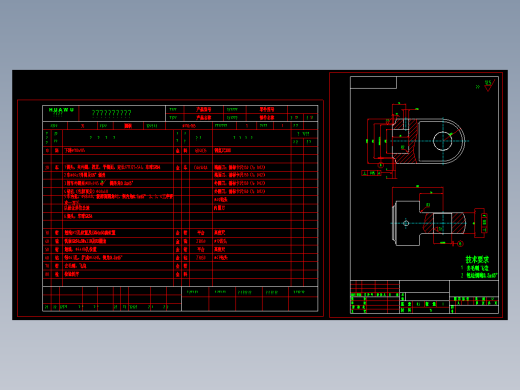Image resolution: width=520 pixels, height=390 pixels.
Task: Click the small circular hole in bottom view
Action: pos(406,223)
